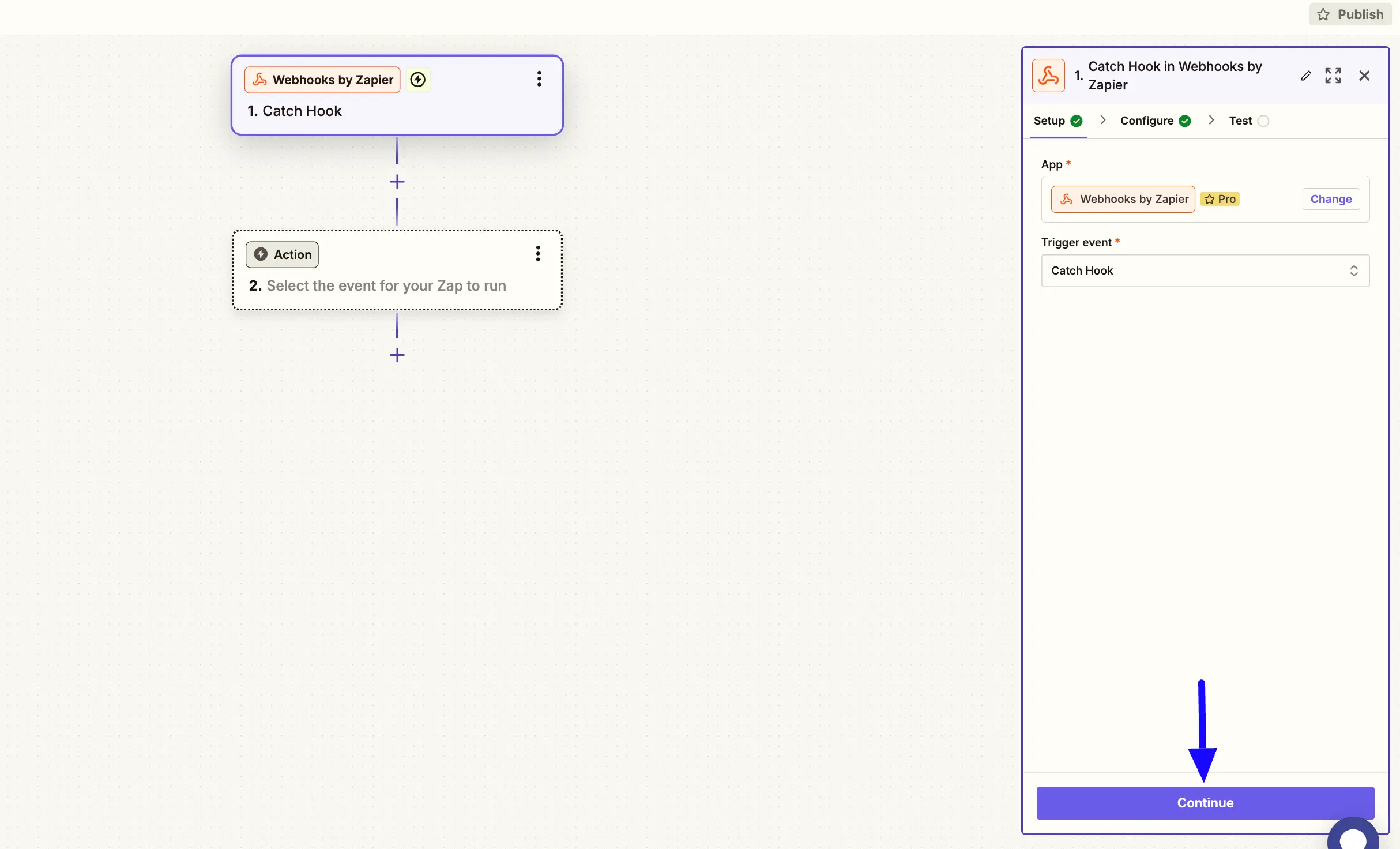The image size is (1400, 849).
Task: Click the panel title 'Catch Hook in Webhooks by Zapier'
Action: coord(1175,76)
